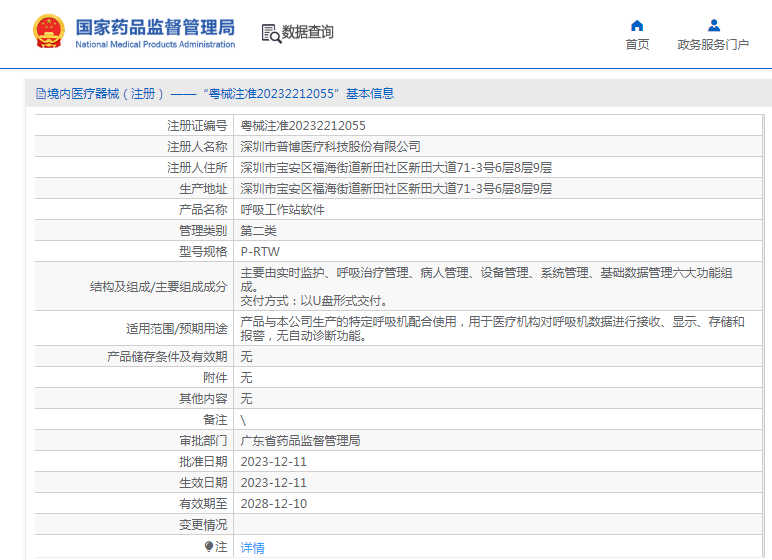Click the 数据查询 magnifier document icon
The width and height of the screenshot is (772, 560).
[271, 33]
